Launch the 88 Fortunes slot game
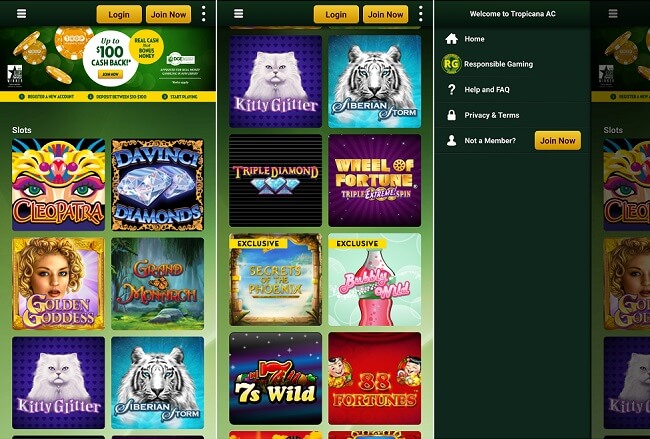 pos(374,378)
